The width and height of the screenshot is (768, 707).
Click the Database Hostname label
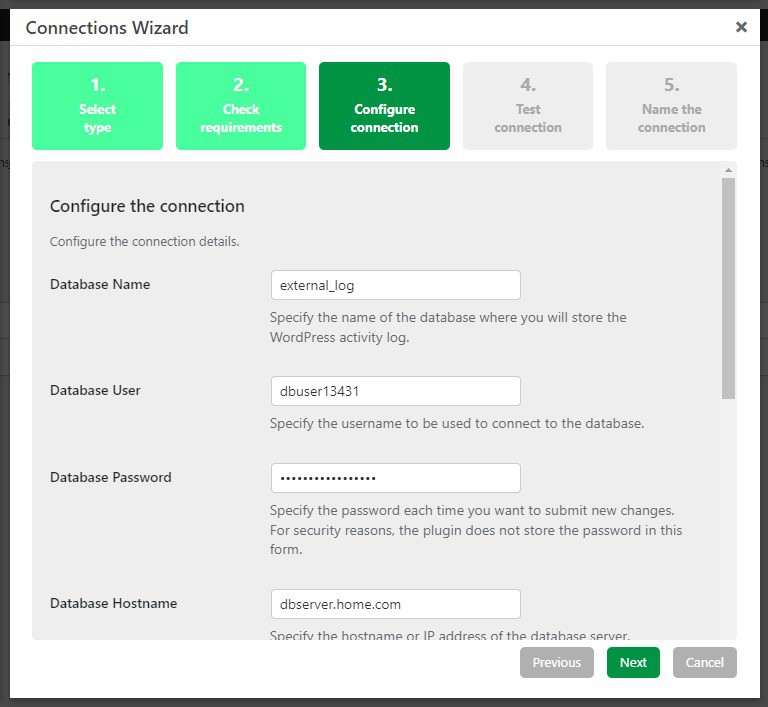click(113, 603)
